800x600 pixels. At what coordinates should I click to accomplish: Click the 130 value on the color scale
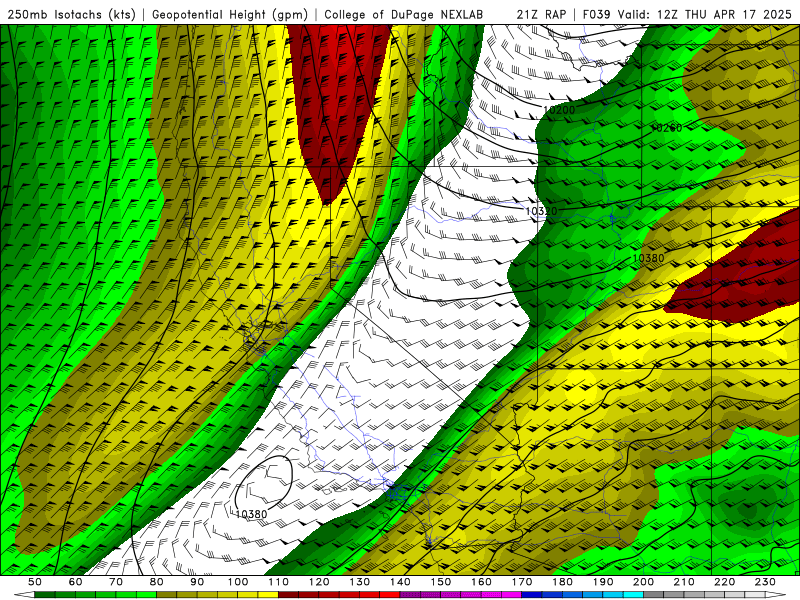[360, 582]
